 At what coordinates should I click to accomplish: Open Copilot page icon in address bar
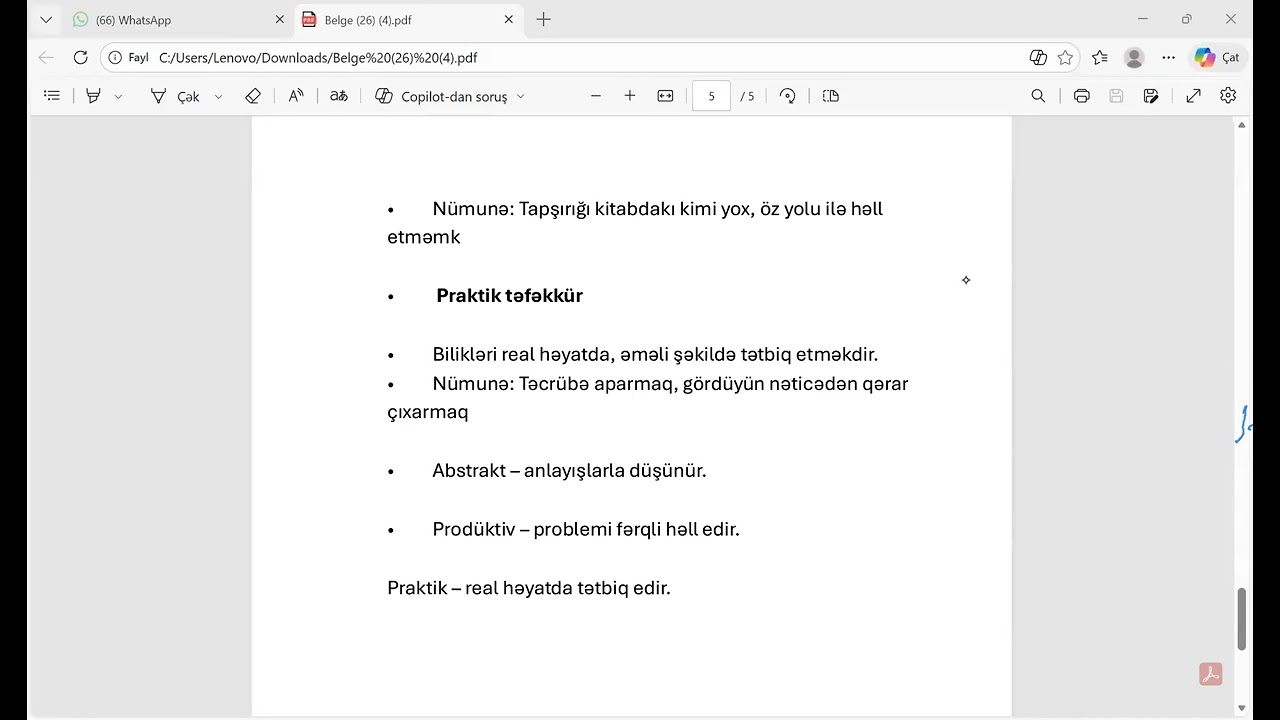tap(1038, 58)
